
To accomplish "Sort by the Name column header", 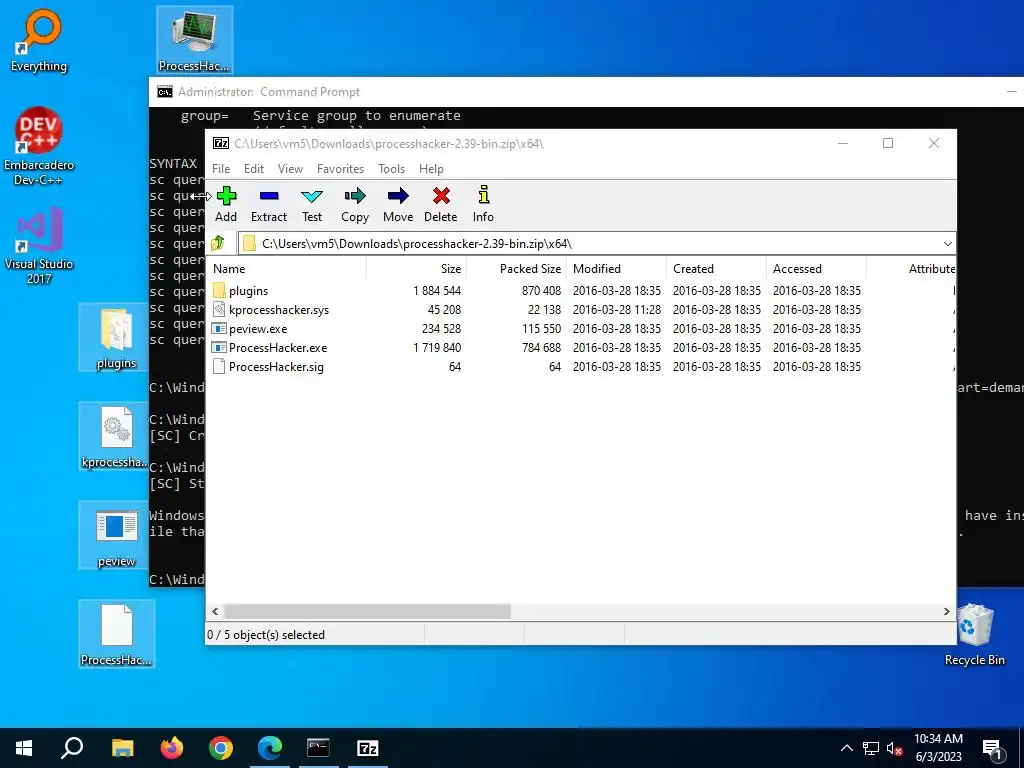I will pos(286,268).
